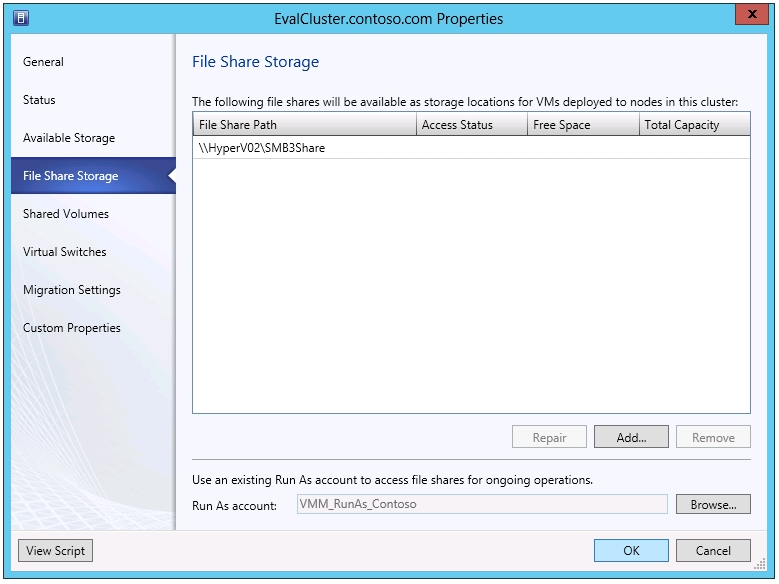Image resolution: width=779 pixels, height=584 pixels.
Task: Open the Available Storage page
Action: point(69,138)
